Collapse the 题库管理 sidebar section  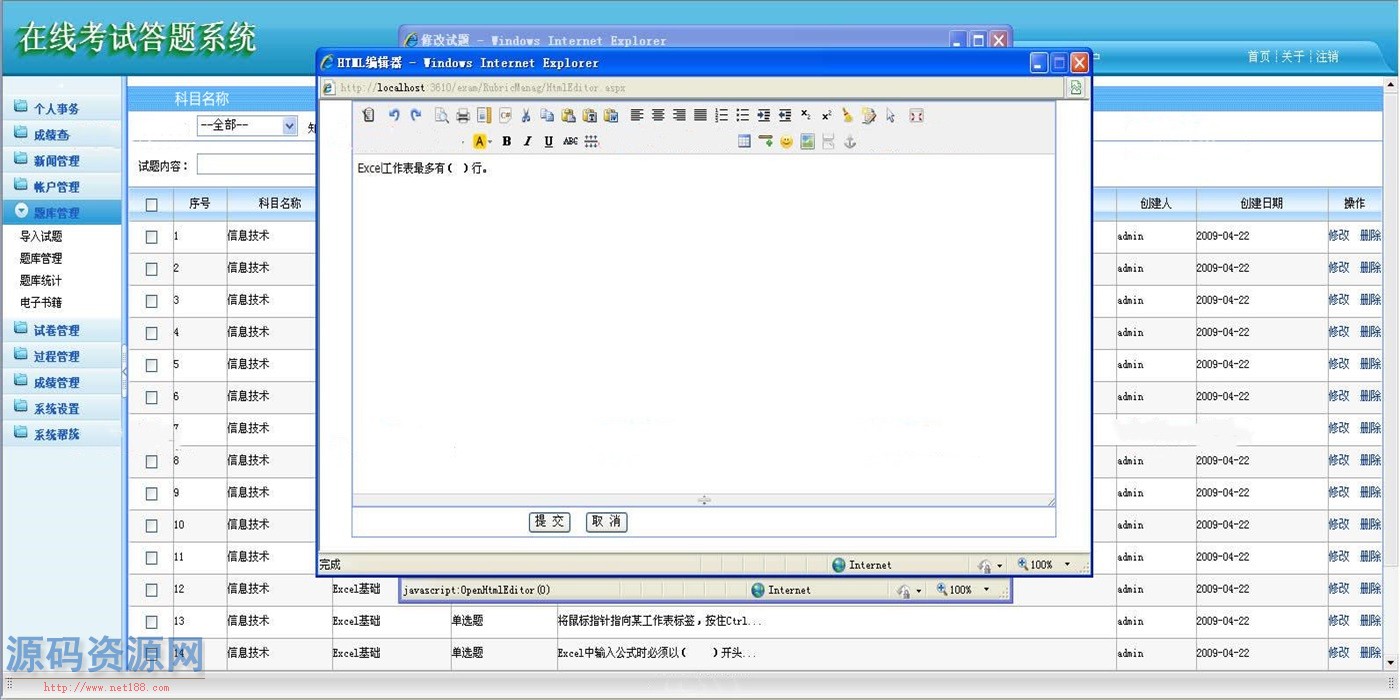coord(61,212)
